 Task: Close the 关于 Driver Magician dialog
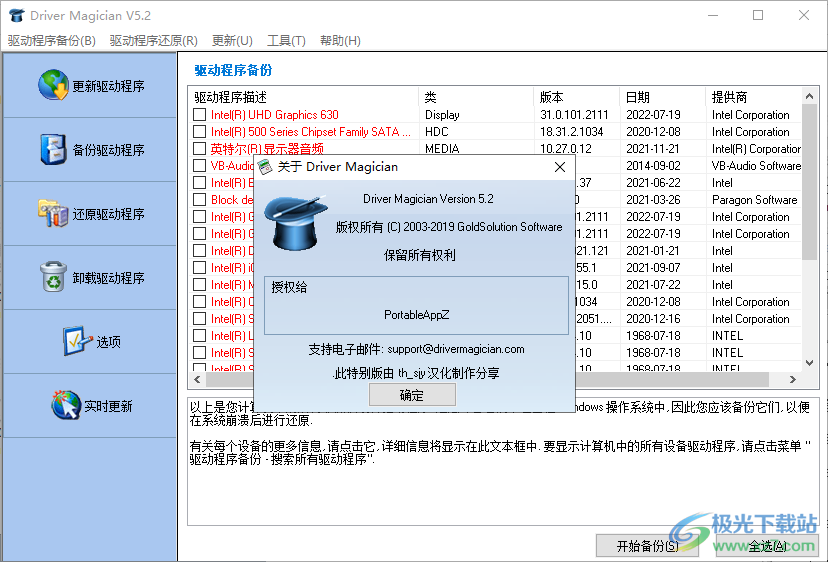pos(560,167)
